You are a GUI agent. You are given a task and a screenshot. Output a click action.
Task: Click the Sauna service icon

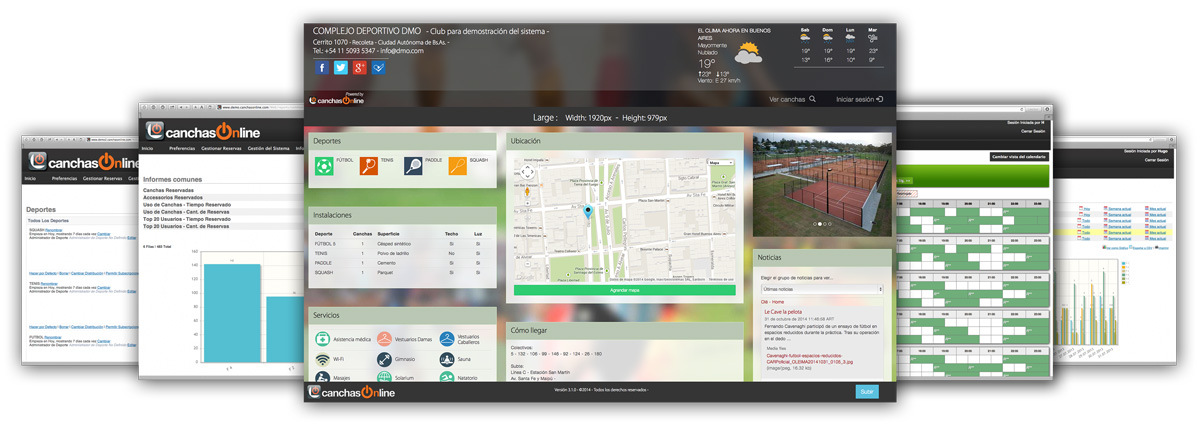pyautogui.click(x=447, y=359)
